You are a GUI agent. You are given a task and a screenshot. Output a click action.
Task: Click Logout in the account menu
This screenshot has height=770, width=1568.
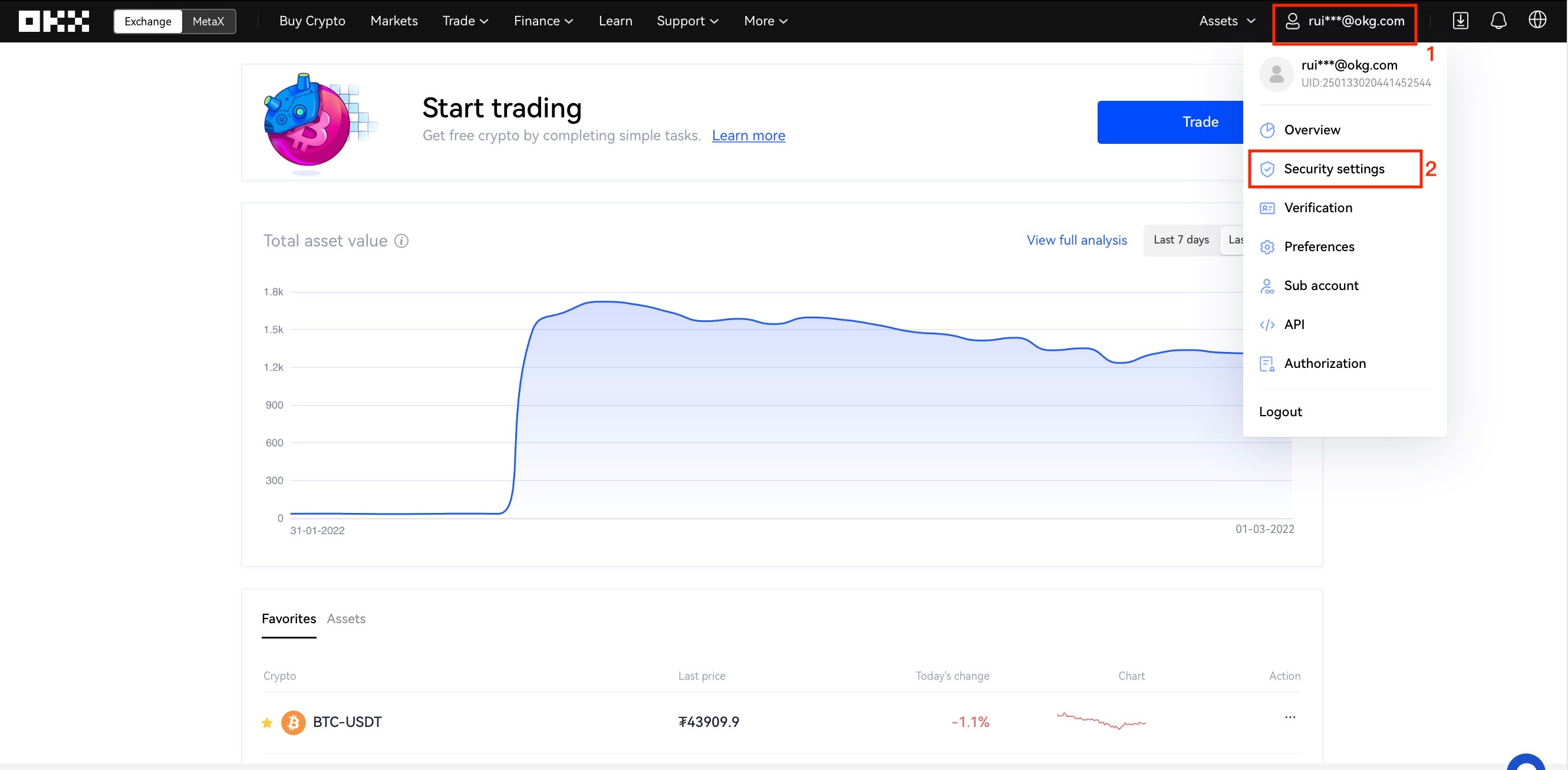pyautogui.click(x=1280, y=412)
